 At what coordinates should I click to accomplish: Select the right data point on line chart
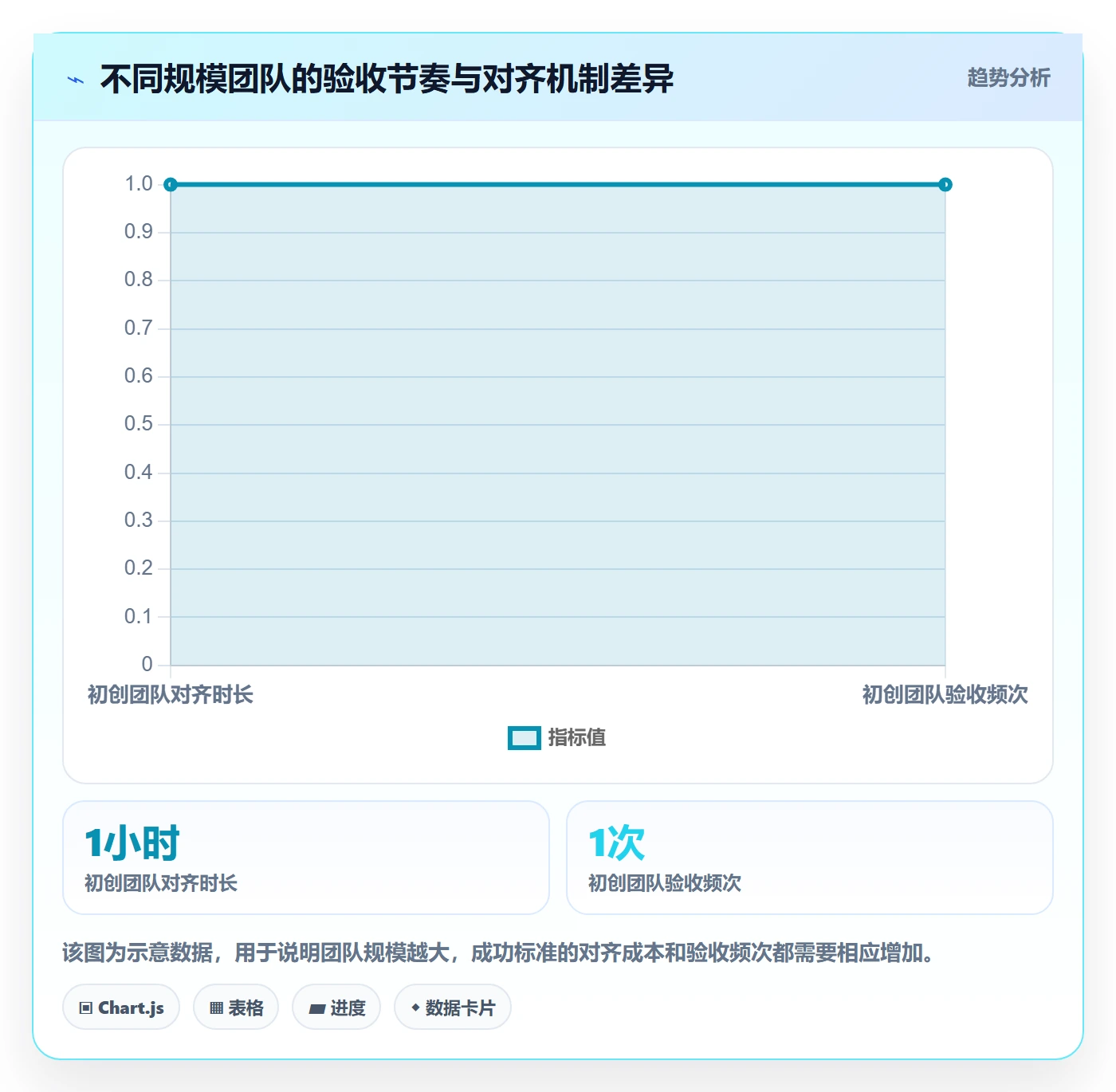click(945, 185)
